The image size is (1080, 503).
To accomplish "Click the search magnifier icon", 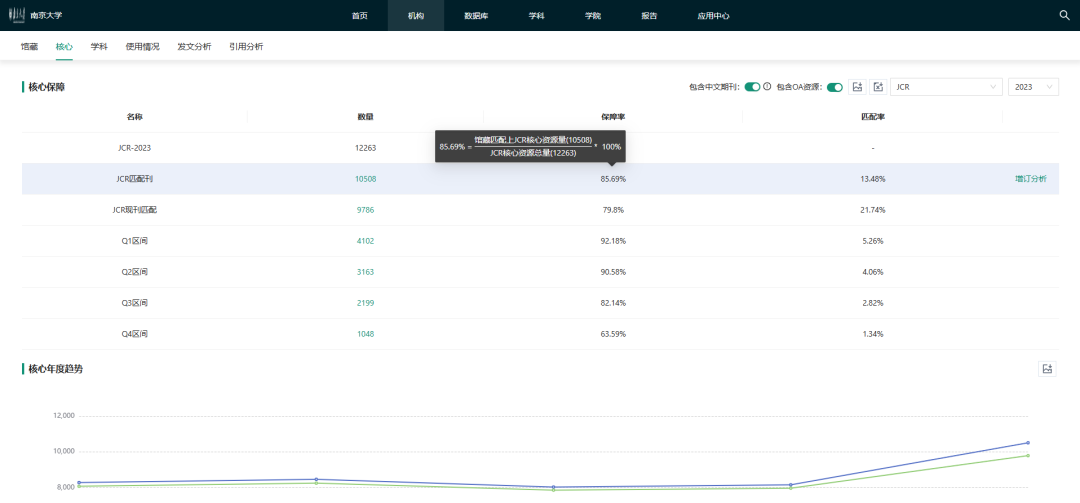I will click(x=1064, y=15).
